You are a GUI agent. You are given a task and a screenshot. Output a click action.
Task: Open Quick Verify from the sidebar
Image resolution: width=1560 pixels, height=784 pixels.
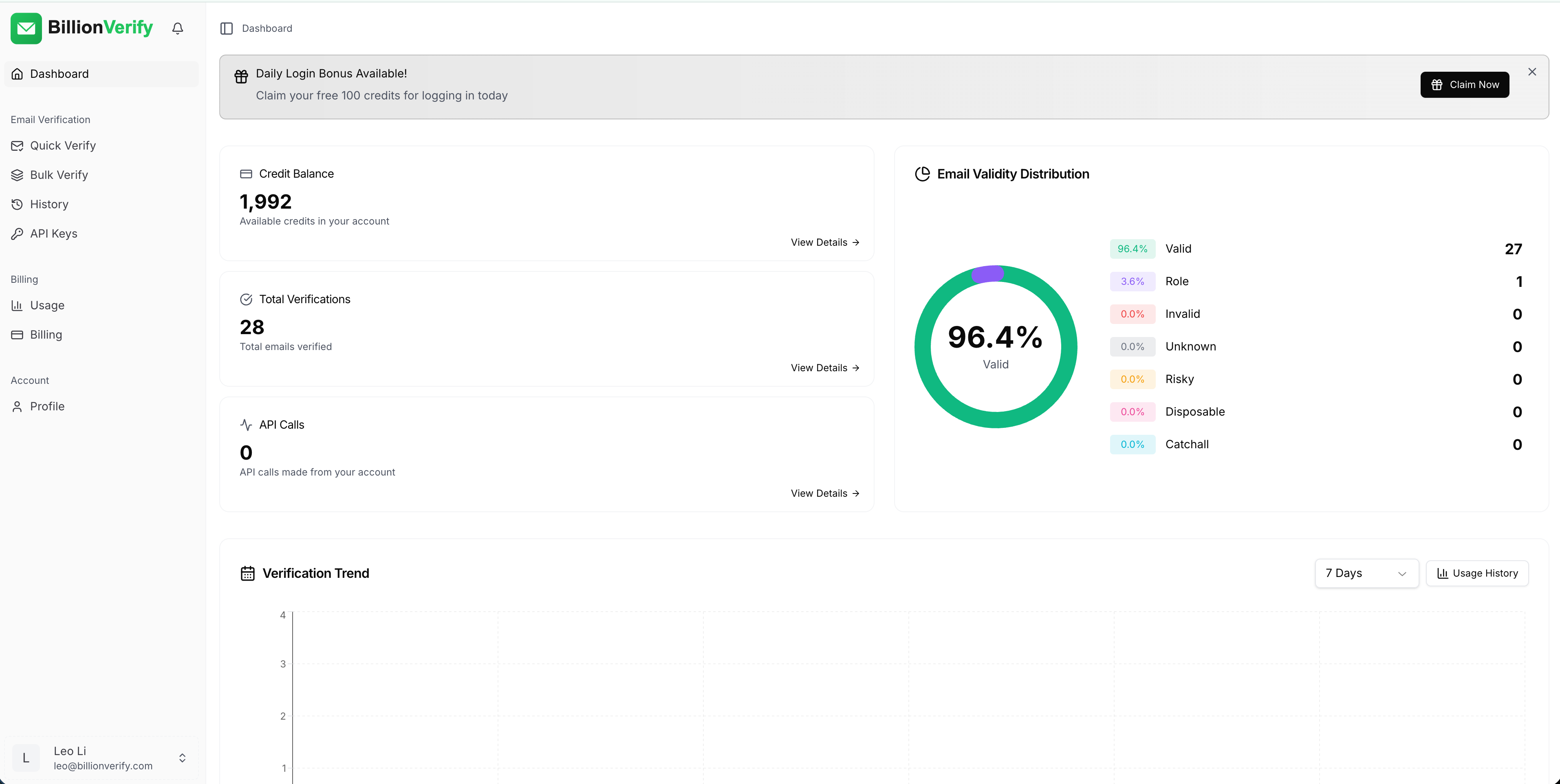[x=63, y=145]
